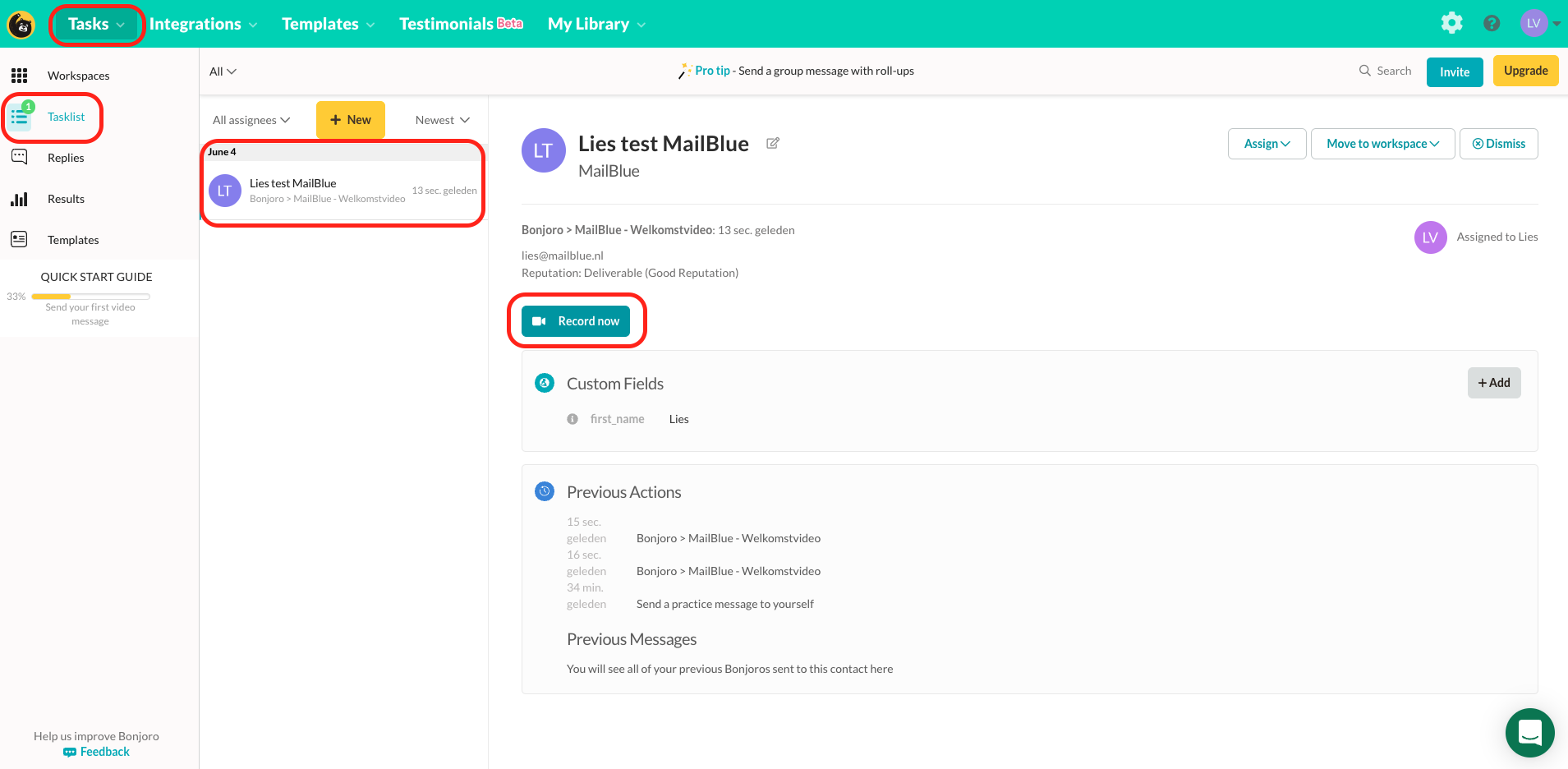The image size is (1568, 769).
Task: Click the Upgrade button
Action: click(x=1525, y=71)
